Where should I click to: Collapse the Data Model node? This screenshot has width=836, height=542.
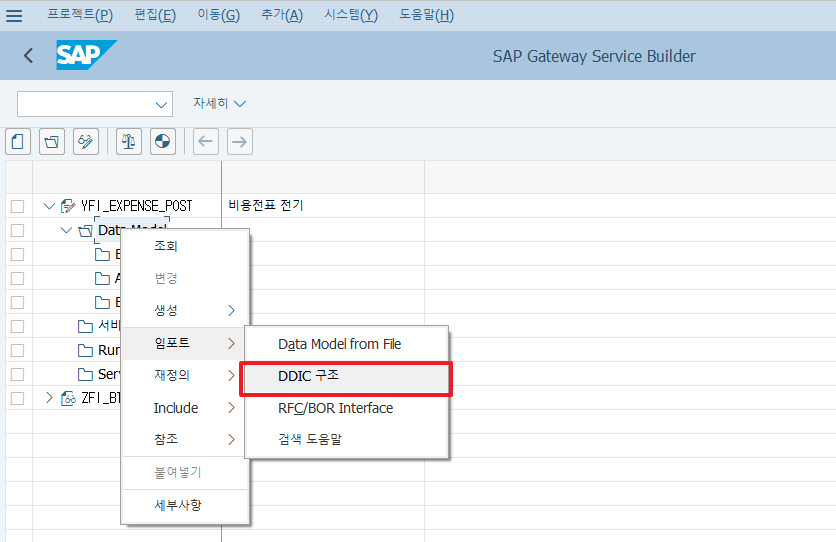(66, 230)
